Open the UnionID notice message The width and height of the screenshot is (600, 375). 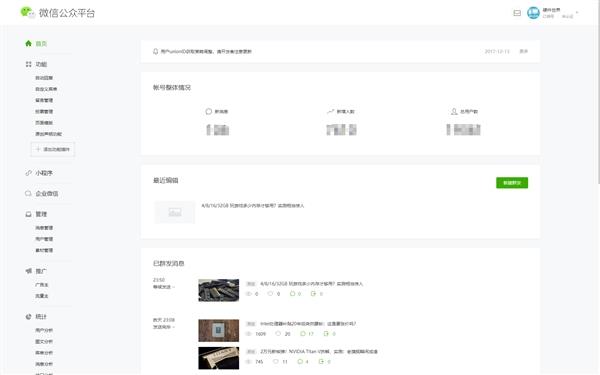[x=206, y=51]
